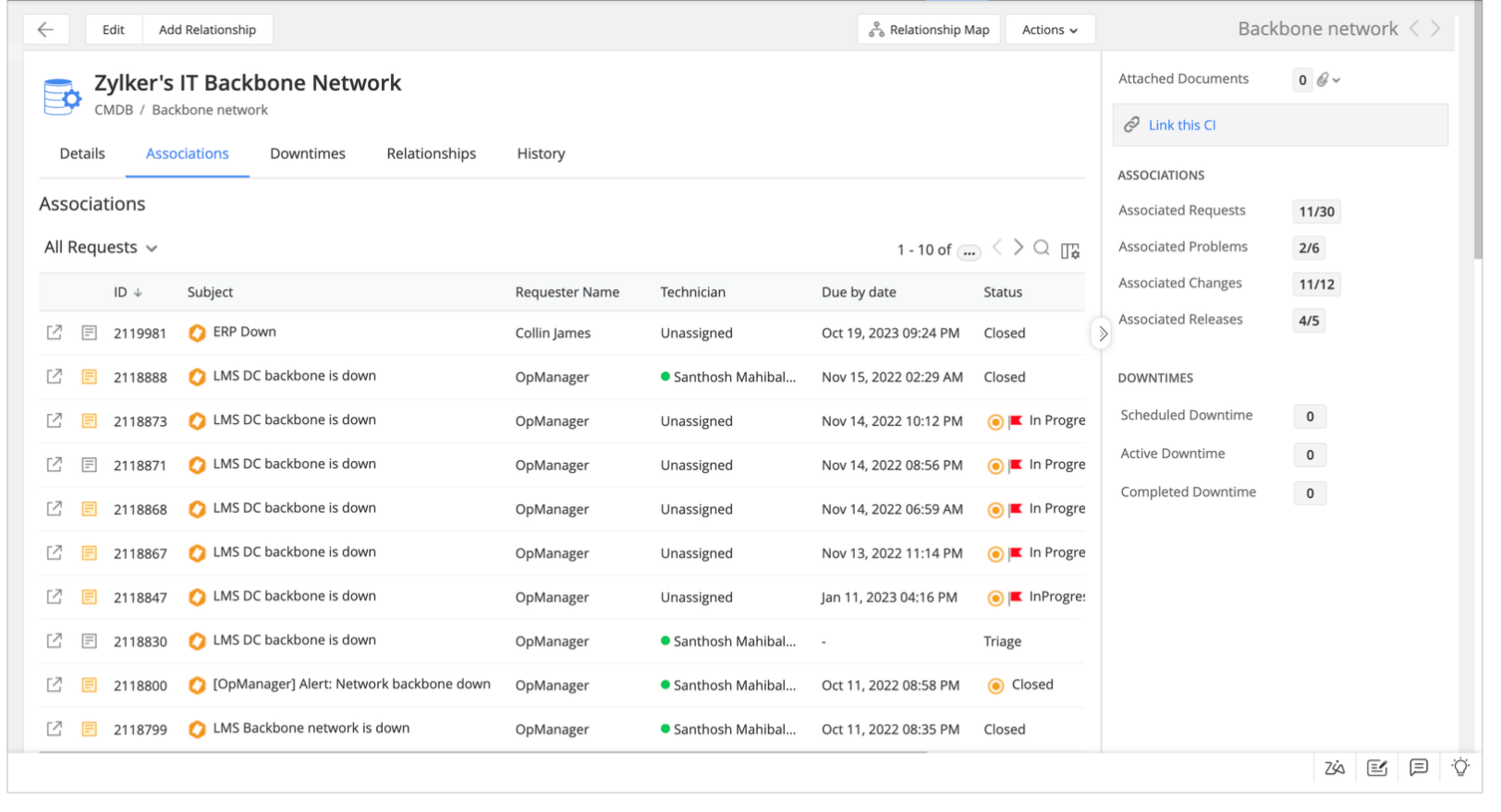Image resolution: width=1501 pixels, height=812 pixels.
Task: Click the Subject column header
Action: (x=210, y=292)
